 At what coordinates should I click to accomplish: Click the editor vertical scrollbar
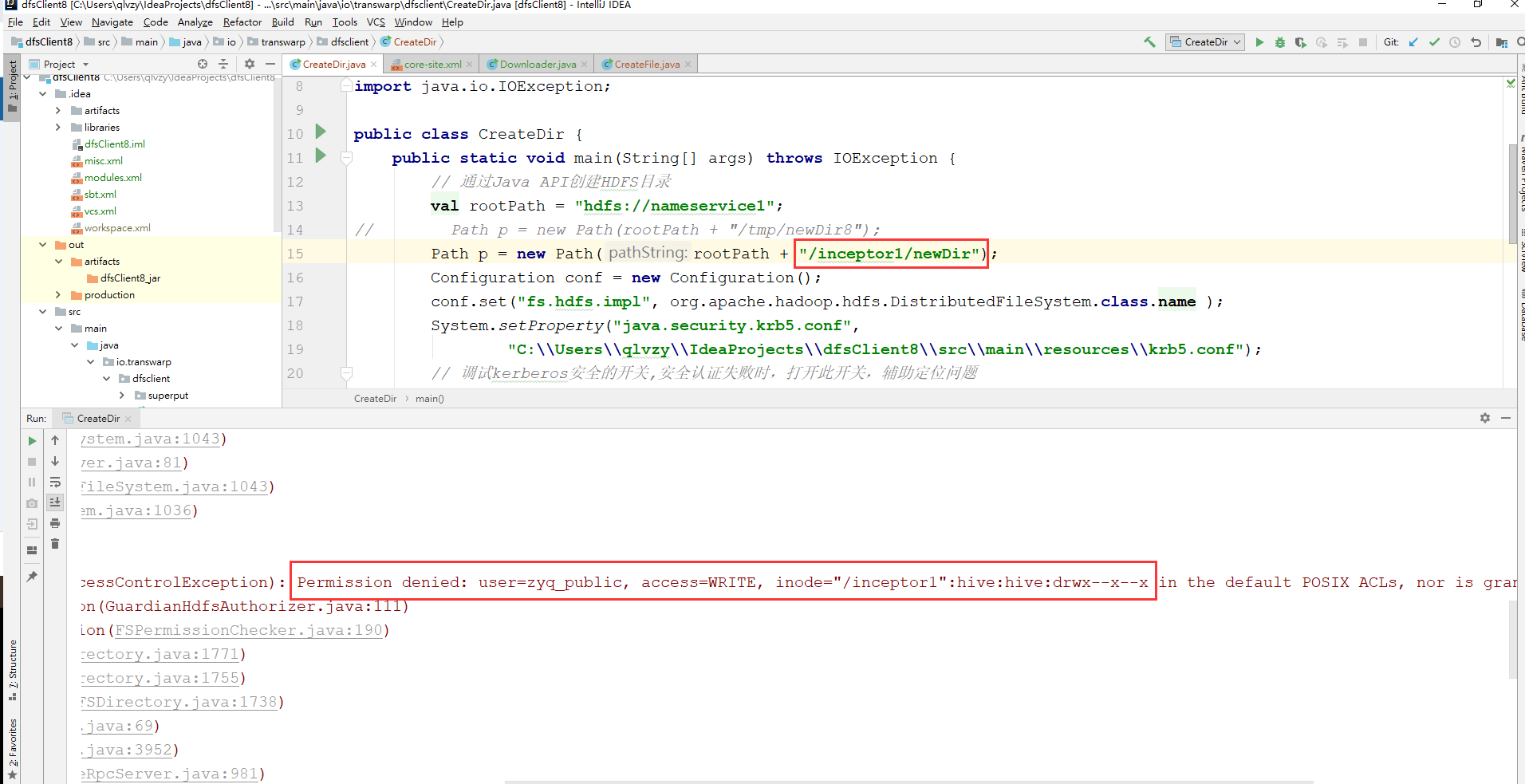[1512, 194]
